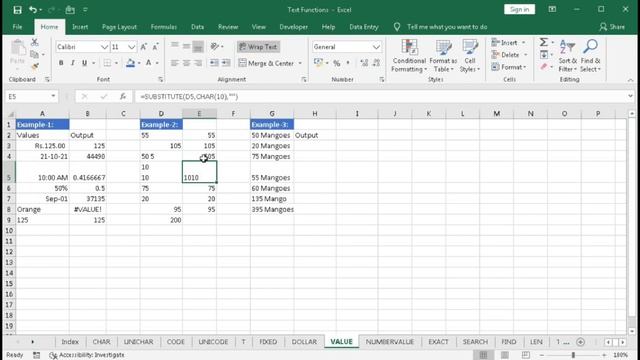Click in the Tell me what you want to do box
The image size is (640, 360).
447,27
